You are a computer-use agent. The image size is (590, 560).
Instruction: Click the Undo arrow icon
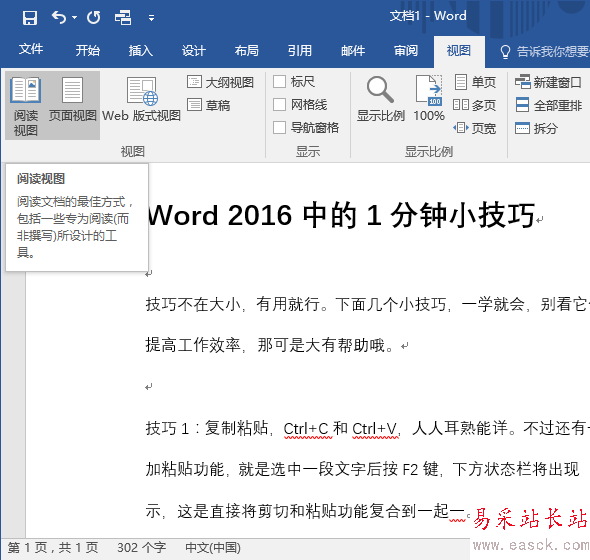tap(59, 17)
